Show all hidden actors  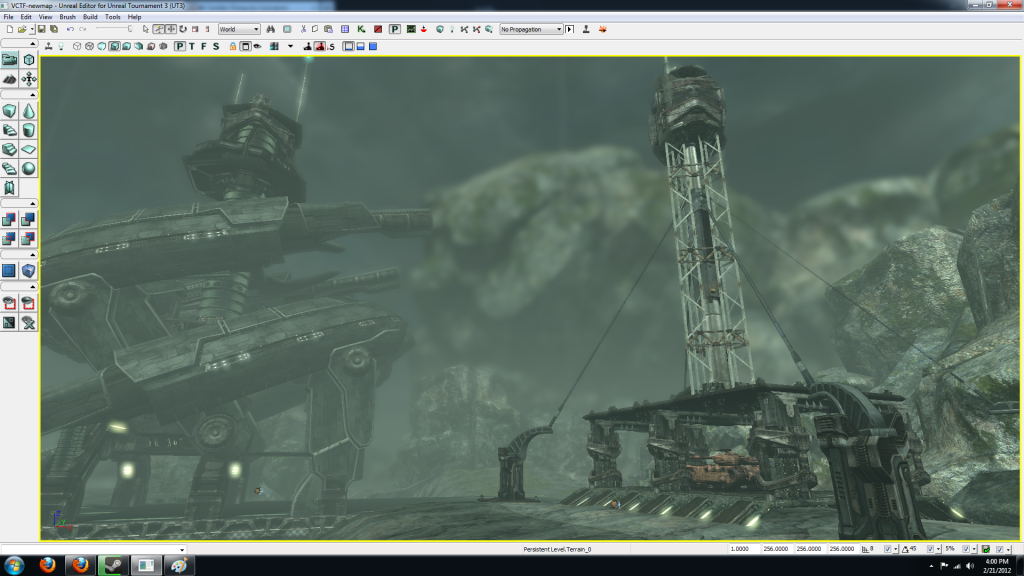pyautogui.click(x=29, y=322)
